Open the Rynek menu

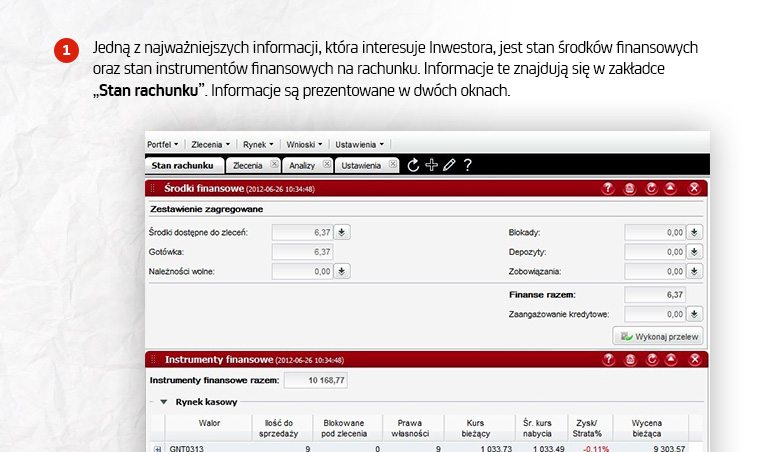point(258,144)
